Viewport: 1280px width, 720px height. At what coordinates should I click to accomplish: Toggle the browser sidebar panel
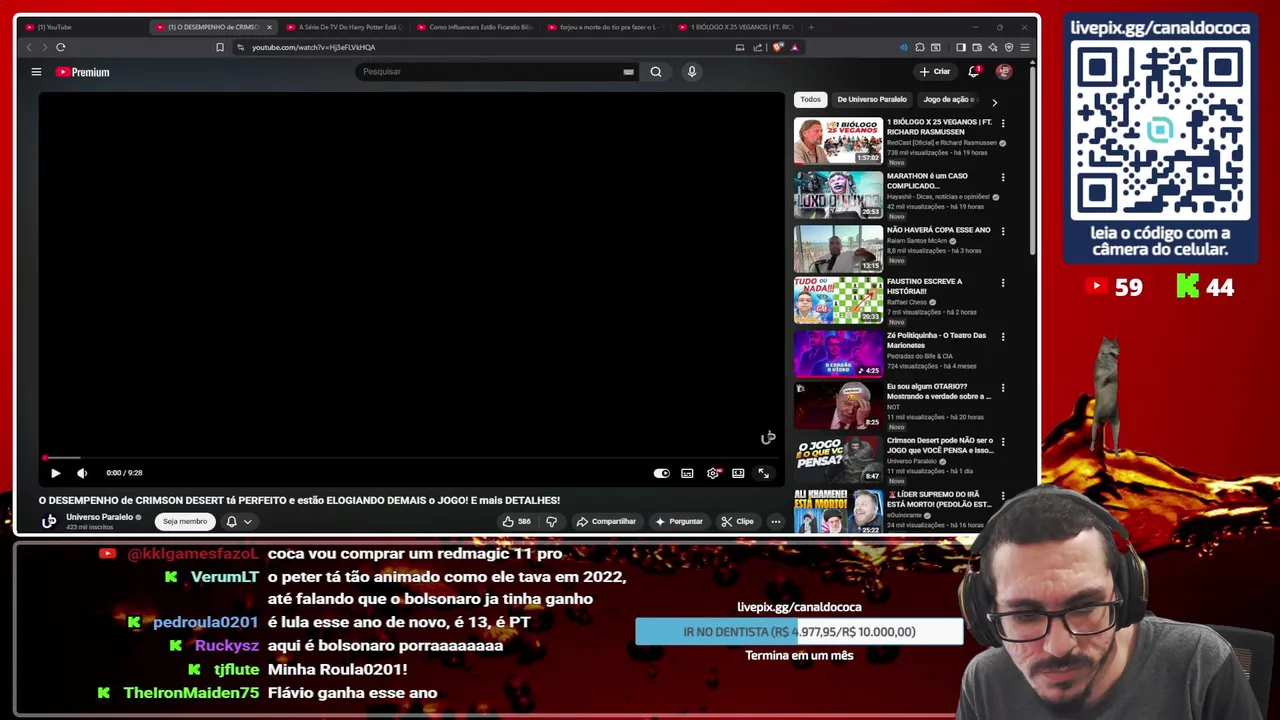point(961,47)
